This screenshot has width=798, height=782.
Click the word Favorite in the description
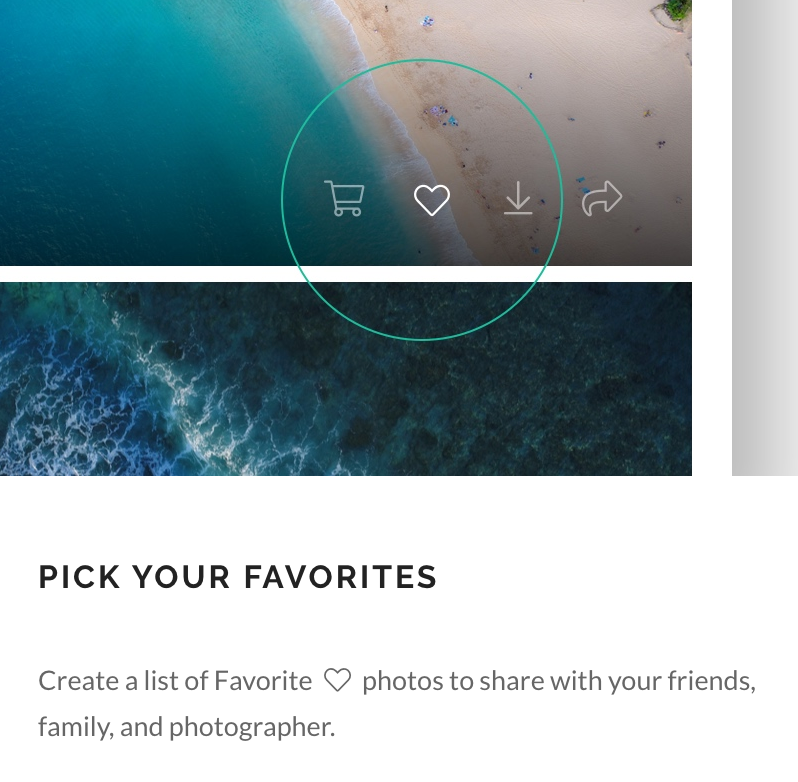tap(263, 681)
